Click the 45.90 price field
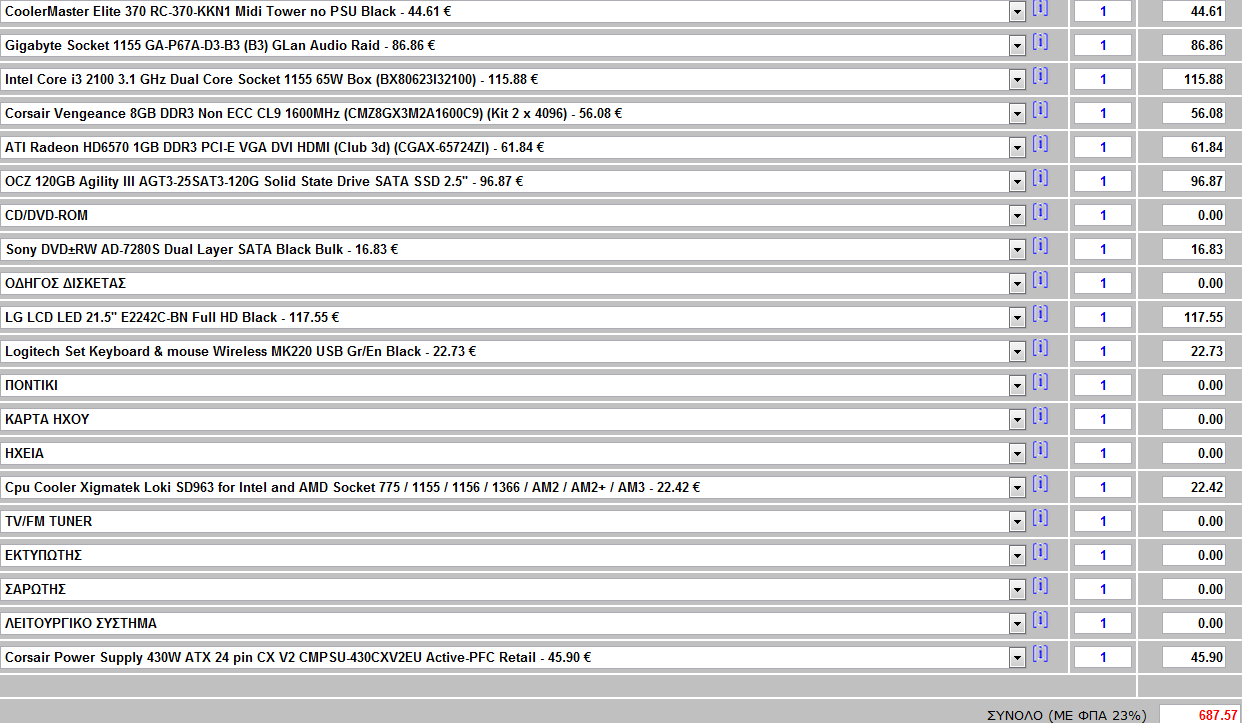This screenshot has width=1242, height=723. [1194, 658]
